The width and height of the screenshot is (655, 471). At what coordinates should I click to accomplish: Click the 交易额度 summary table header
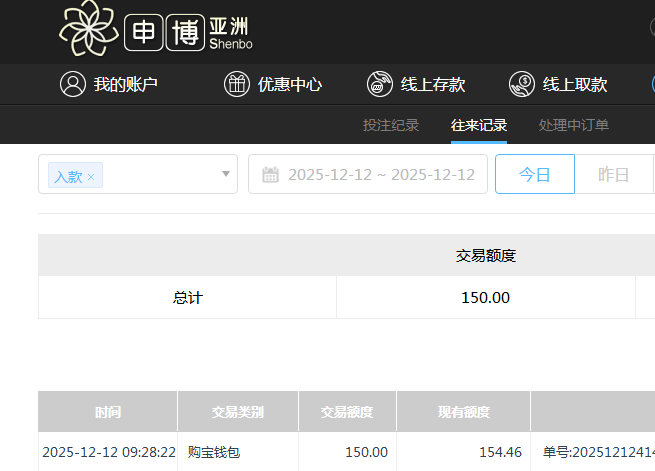click(x=486, y=255)
